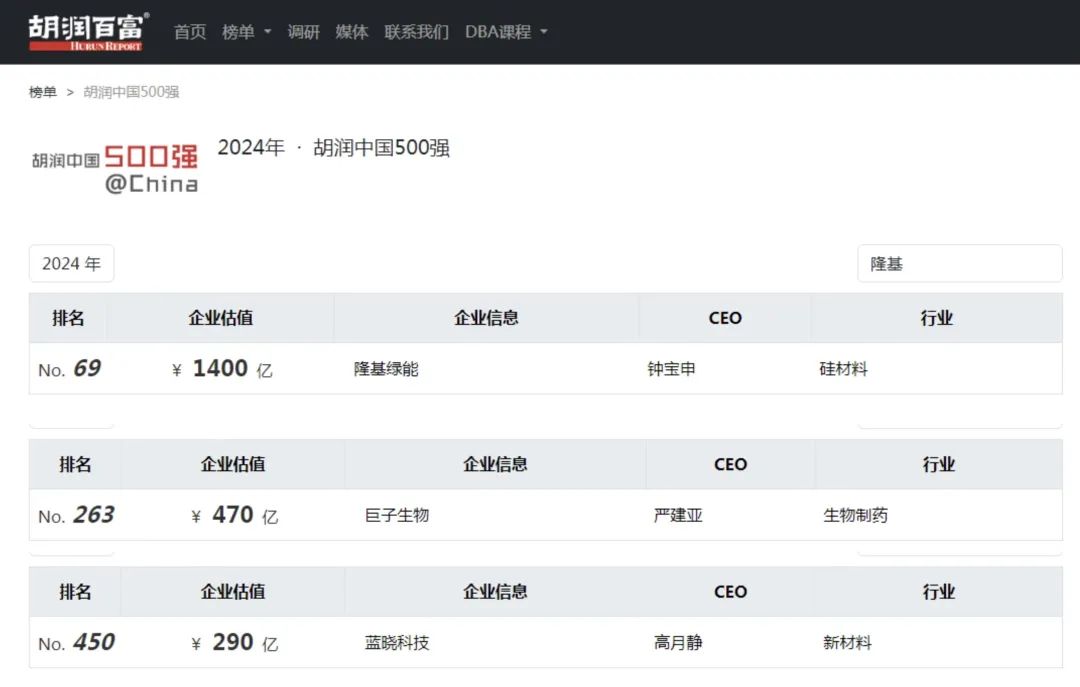The image size is (1080, 687).
Task: Open the 蓝晓科技 company entry
Action: 397,643
